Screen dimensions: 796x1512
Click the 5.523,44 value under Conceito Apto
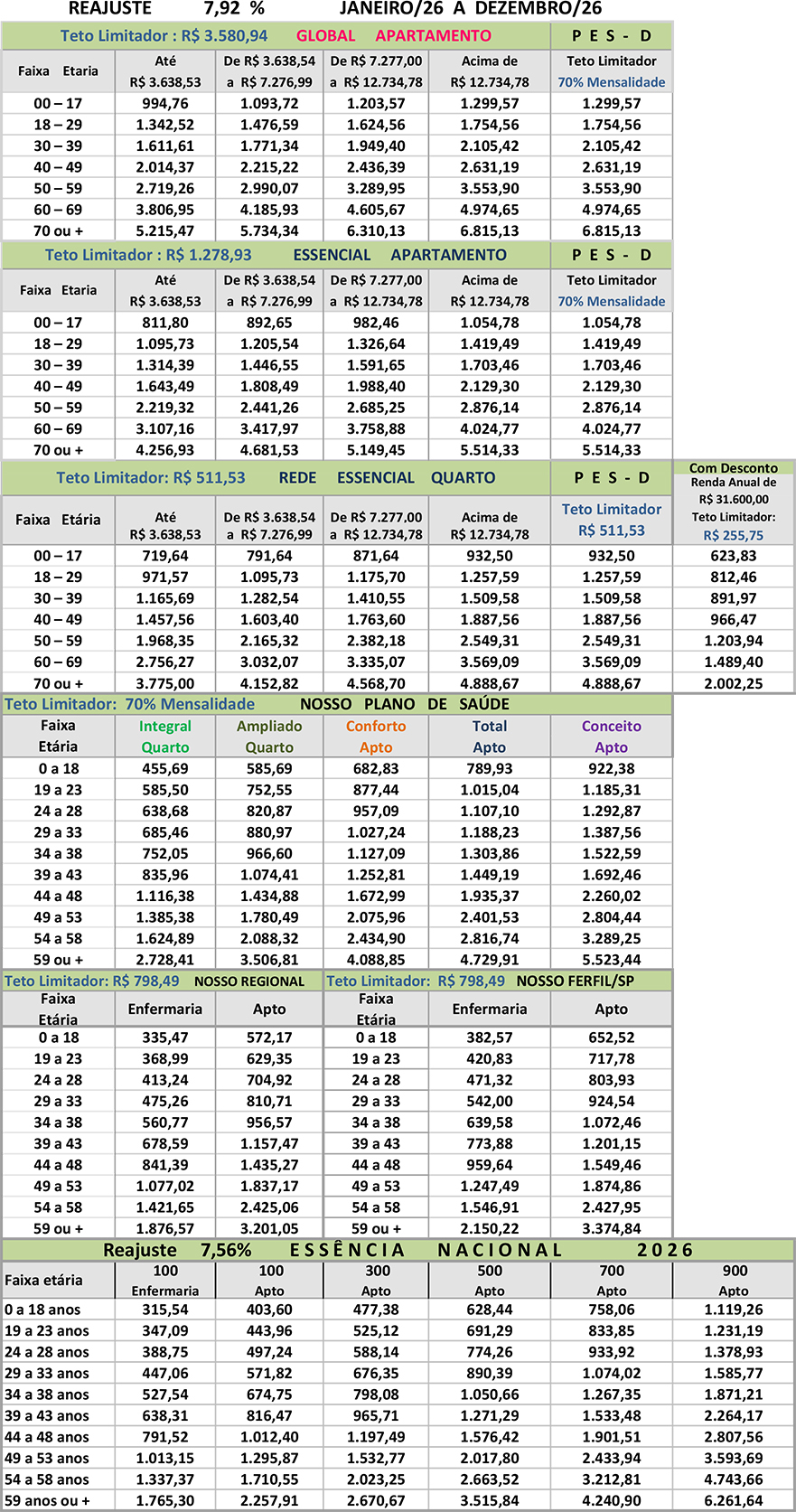point(611,960)
